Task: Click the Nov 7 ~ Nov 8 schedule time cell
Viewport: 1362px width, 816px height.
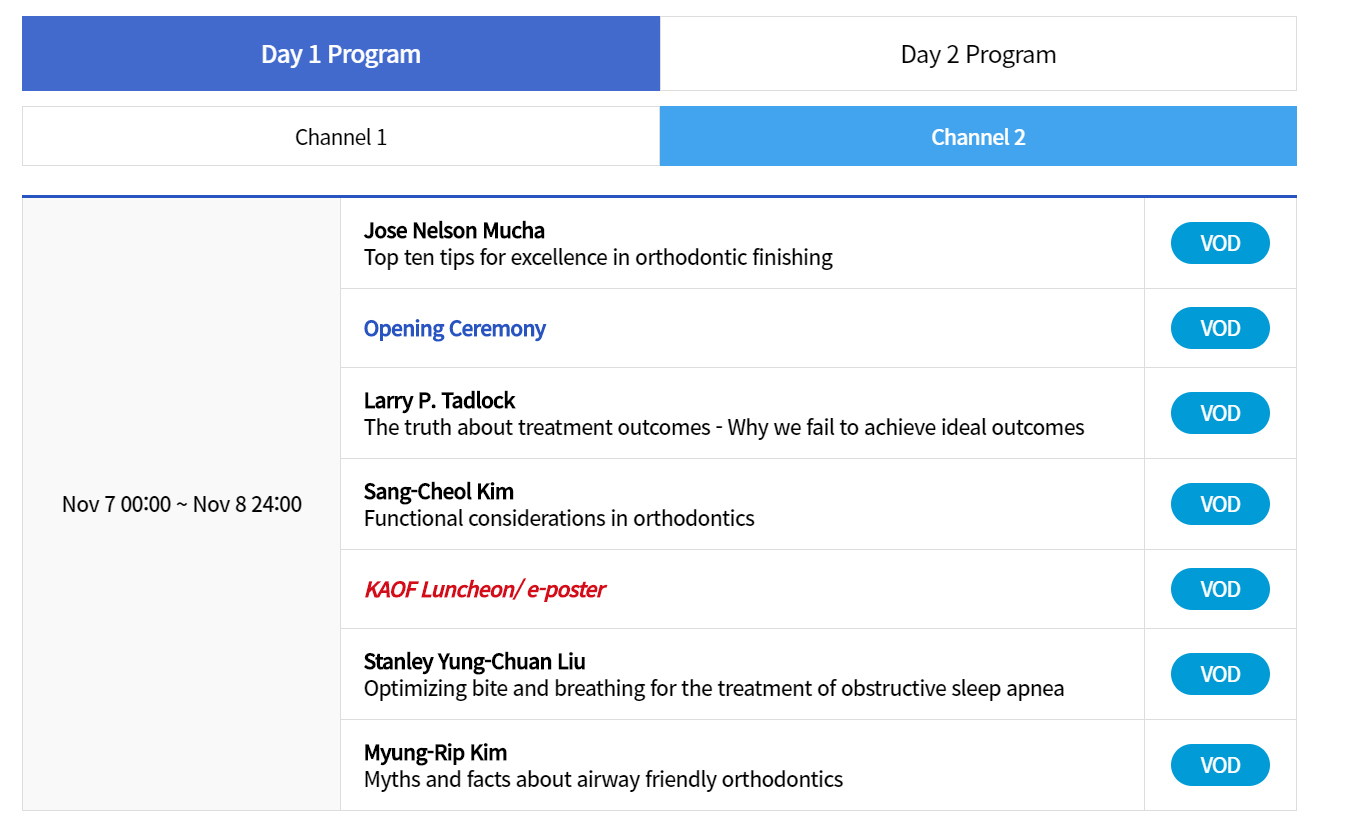Action: click(182, 504)
